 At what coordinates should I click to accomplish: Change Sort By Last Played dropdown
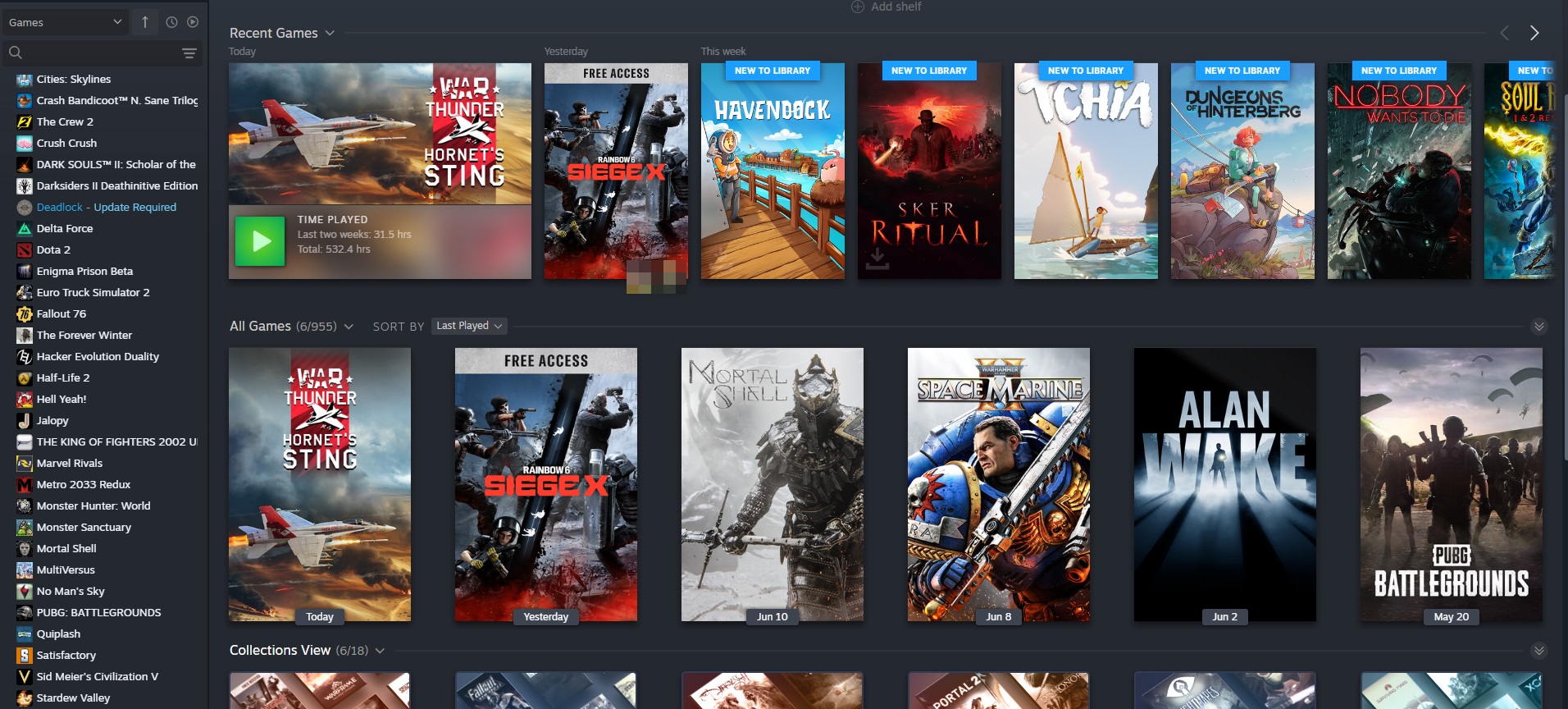coord(469,326)
